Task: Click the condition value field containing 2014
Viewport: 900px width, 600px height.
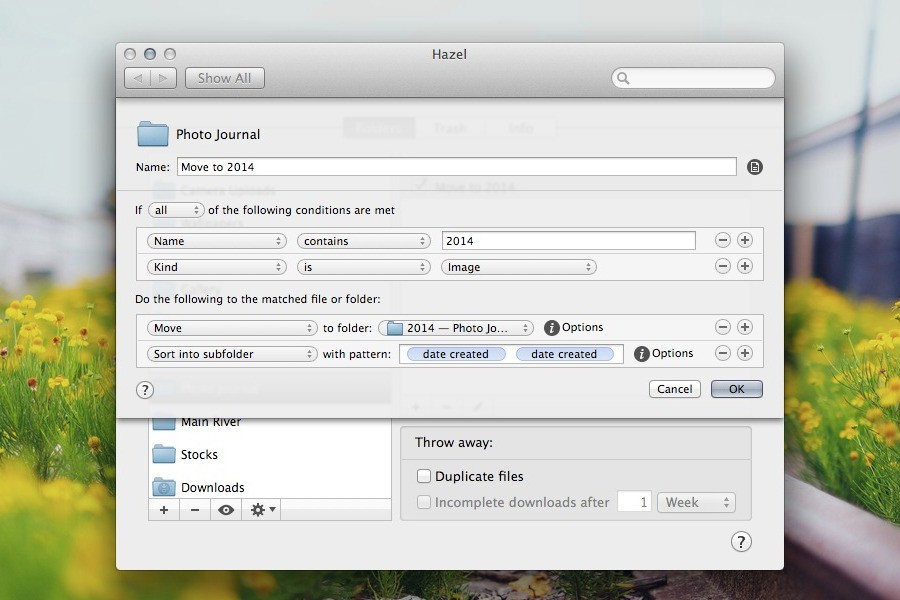Action: point(568,241)
